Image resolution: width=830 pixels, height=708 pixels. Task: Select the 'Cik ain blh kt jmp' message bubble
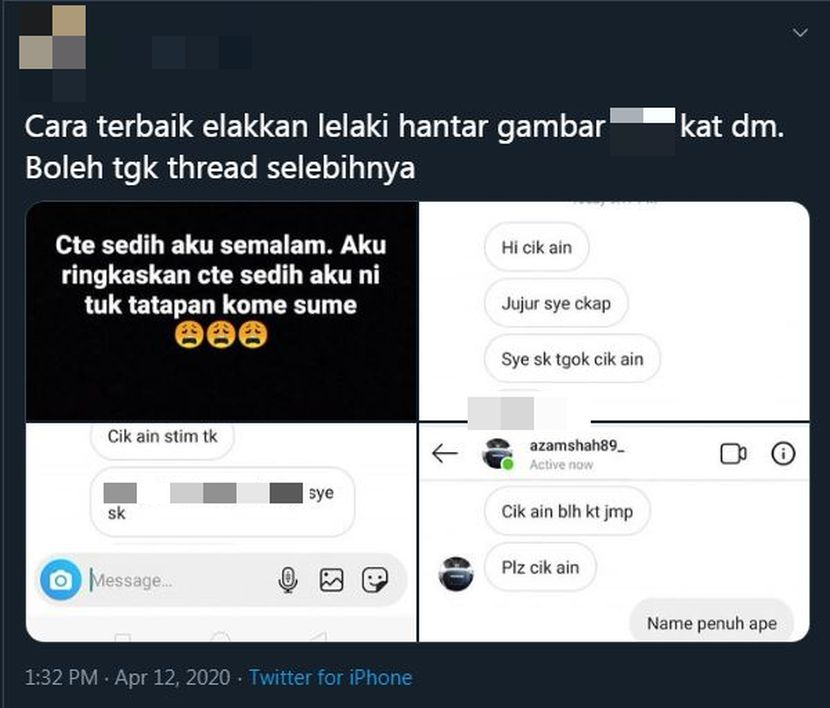(567, 511)
